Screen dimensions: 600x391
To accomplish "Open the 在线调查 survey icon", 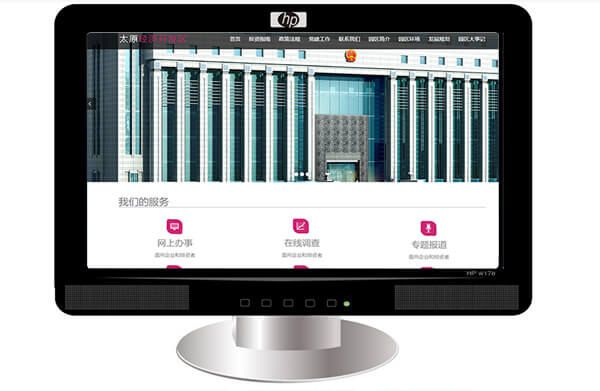I will [x=301, y=226].
